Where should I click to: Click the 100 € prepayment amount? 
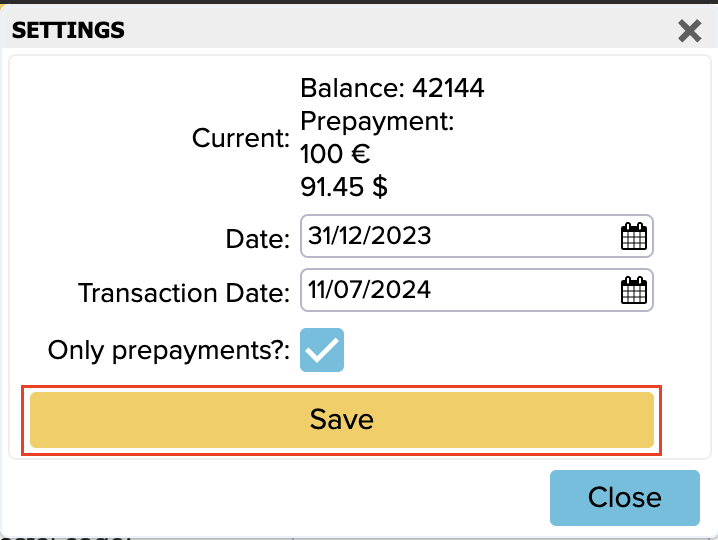pyautogui.click(x=336, y=155)
